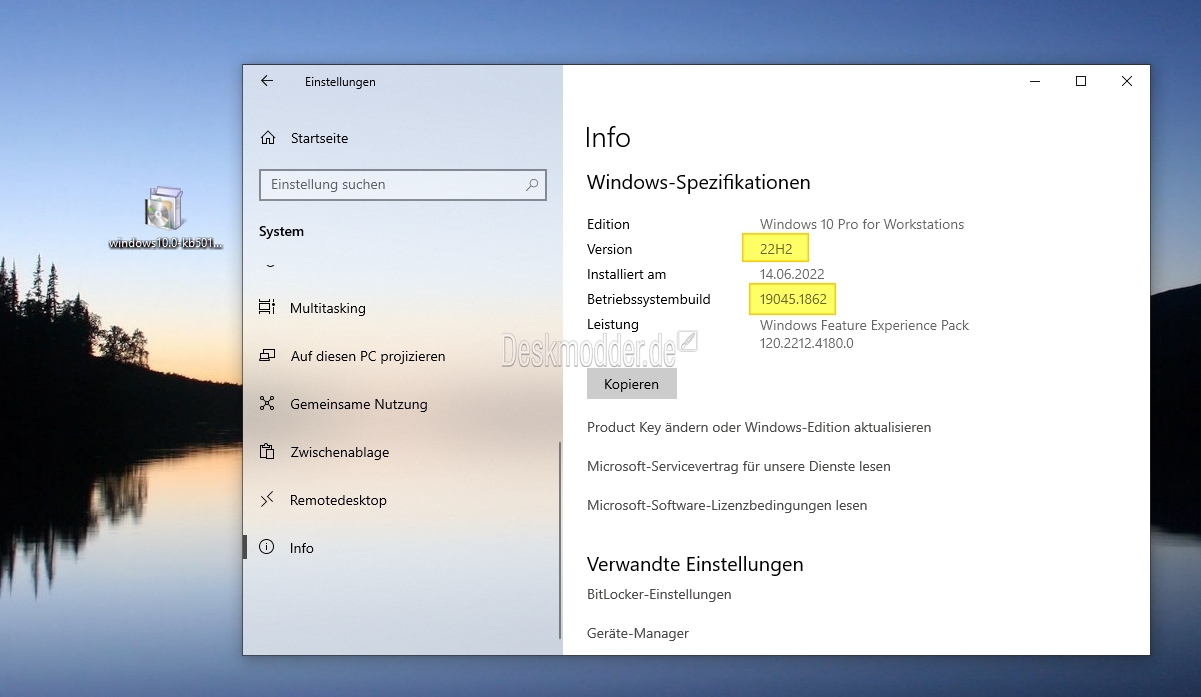Click the magnifier icon in the search box
This screenshot has width=1201, height=697.
(532, 184)
